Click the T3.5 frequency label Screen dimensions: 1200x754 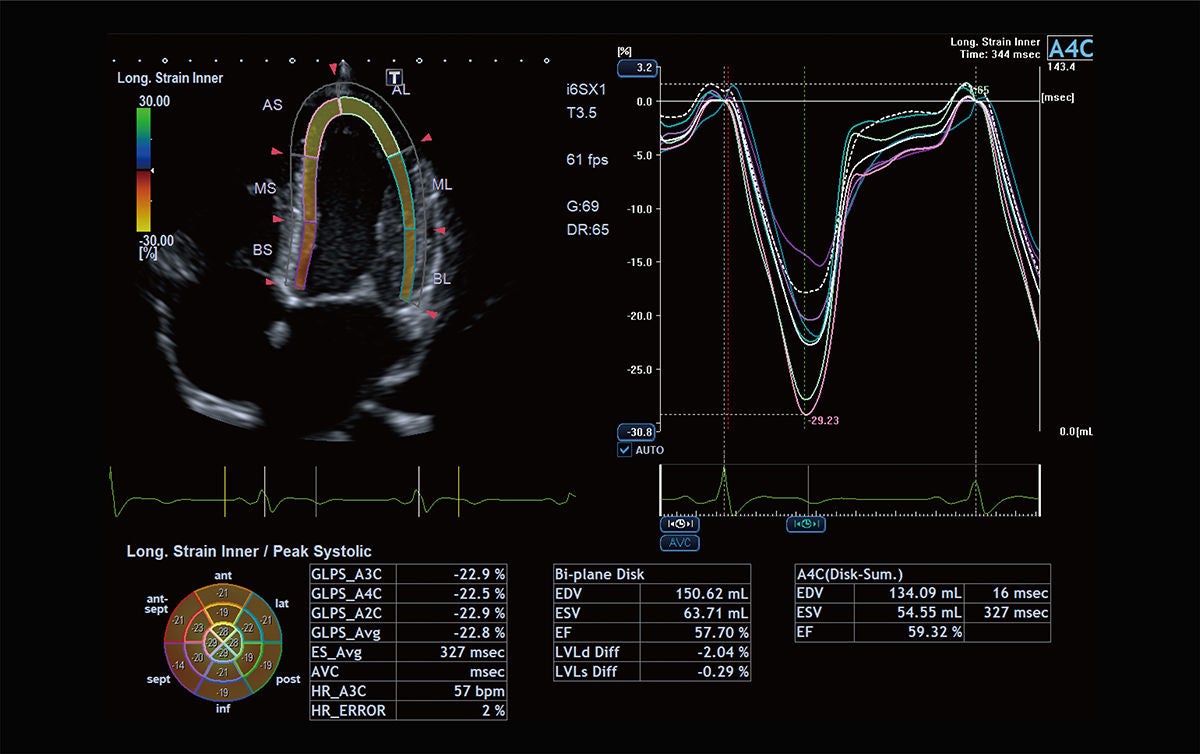tap(582, 113)
